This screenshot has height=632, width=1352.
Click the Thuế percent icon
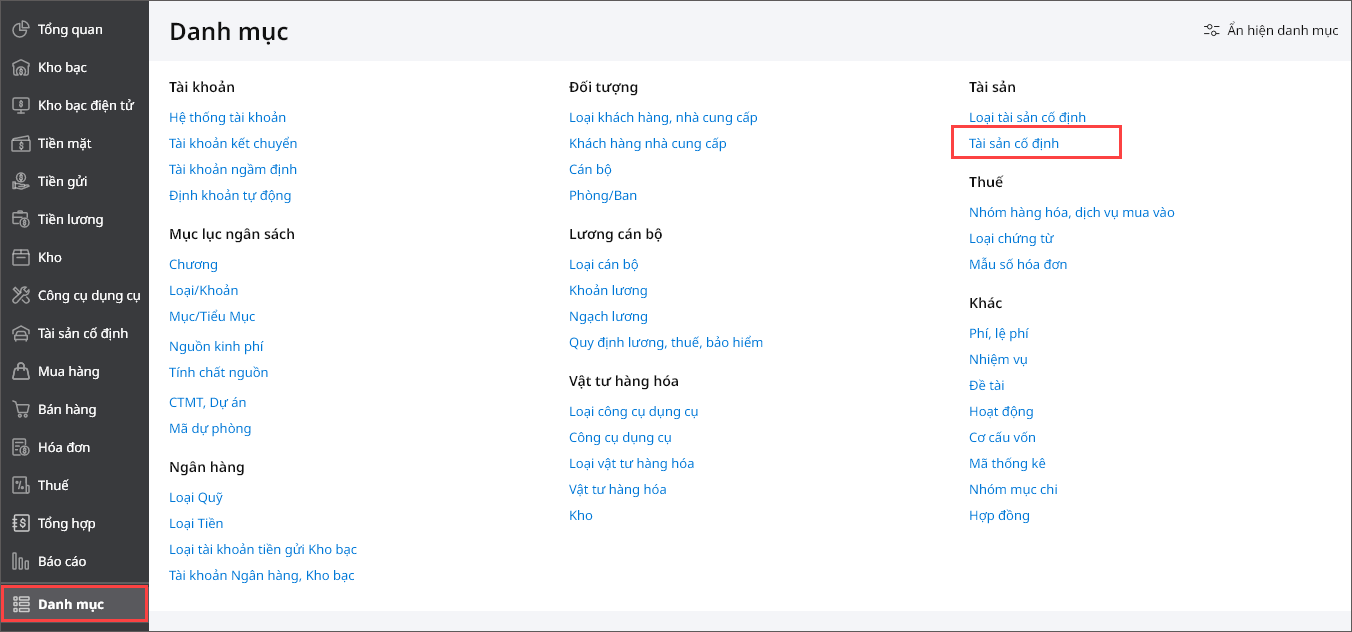tap(20, 485)
